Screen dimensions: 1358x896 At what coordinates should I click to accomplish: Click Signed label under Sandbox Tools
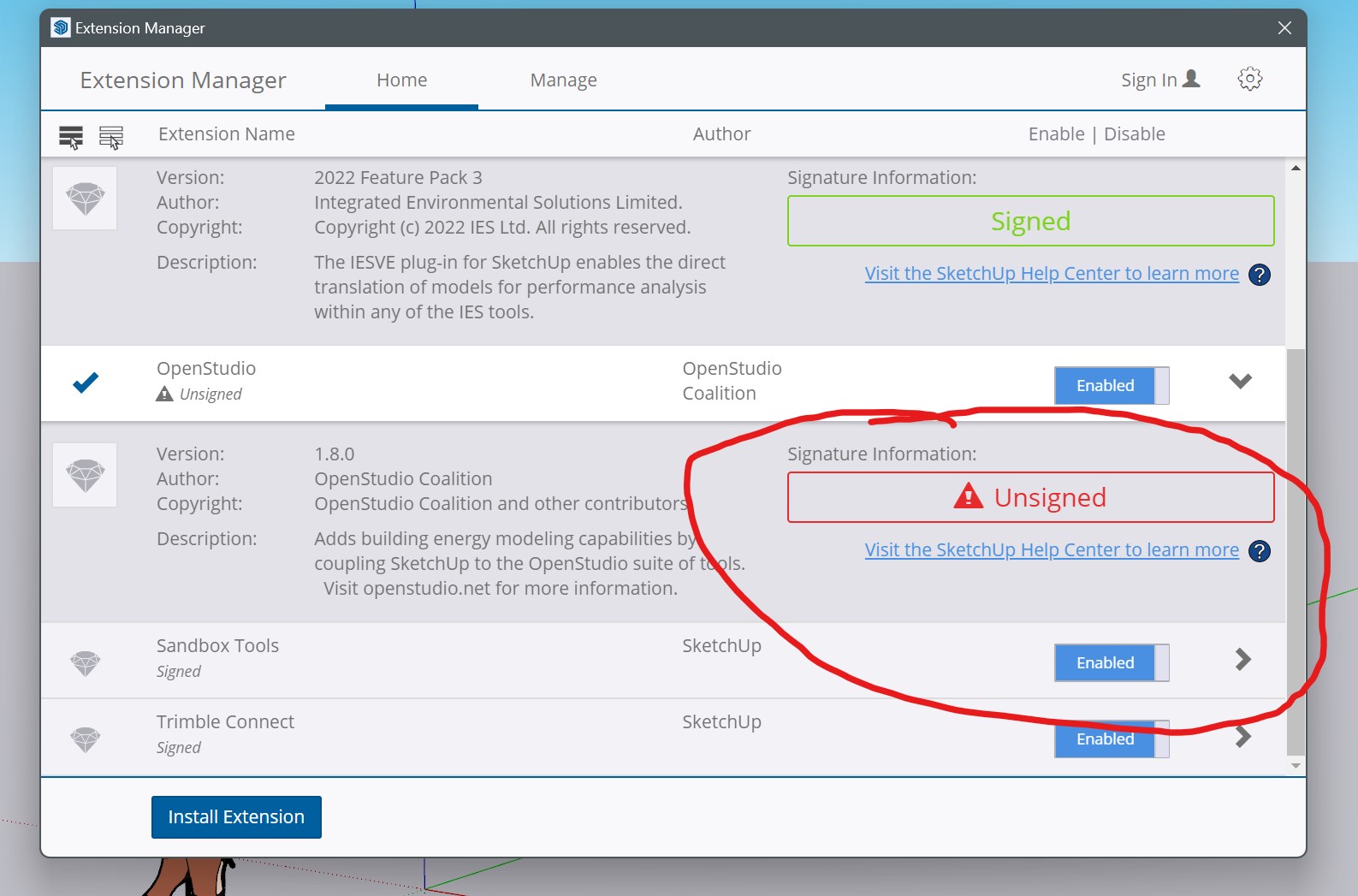tap(178, 672)
